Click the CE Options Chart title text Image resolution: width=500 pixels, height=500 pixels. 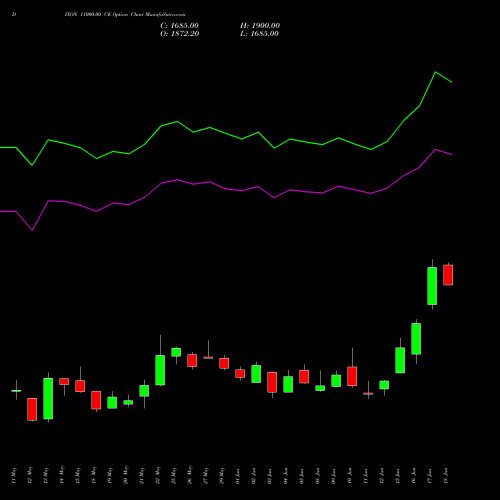pos(125,15)
